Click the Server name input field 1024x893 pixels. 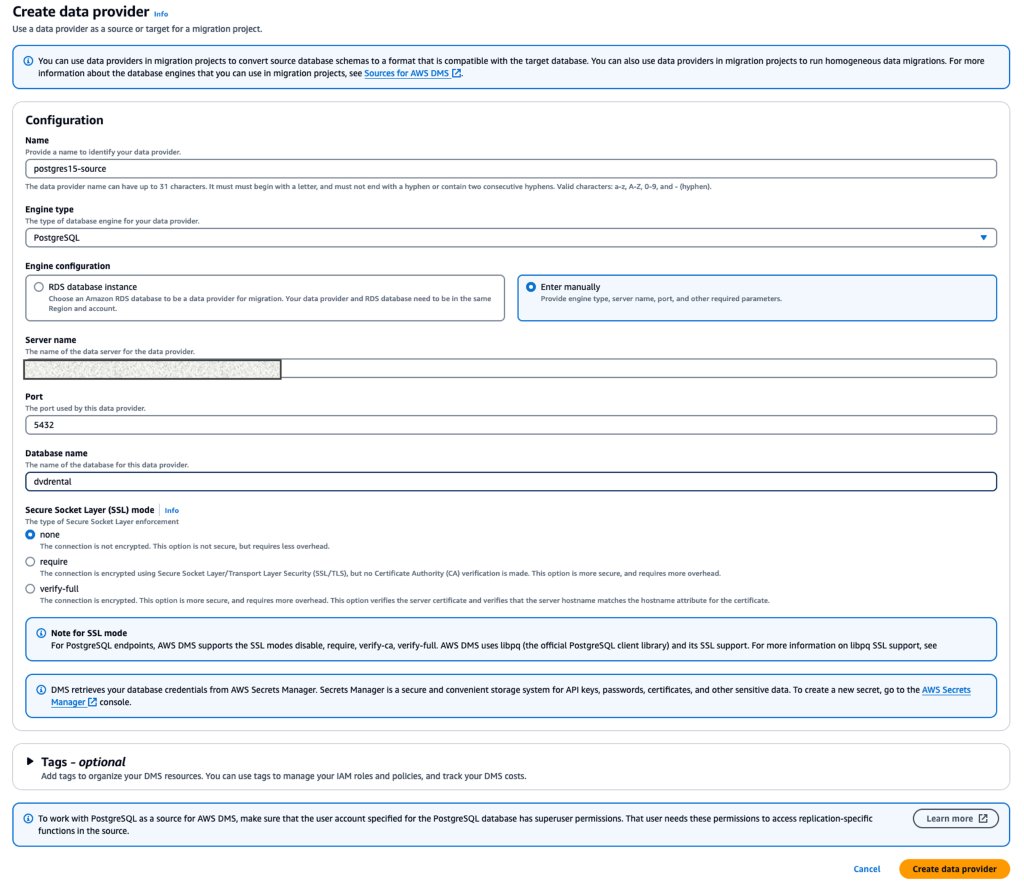tap(511, 368)
